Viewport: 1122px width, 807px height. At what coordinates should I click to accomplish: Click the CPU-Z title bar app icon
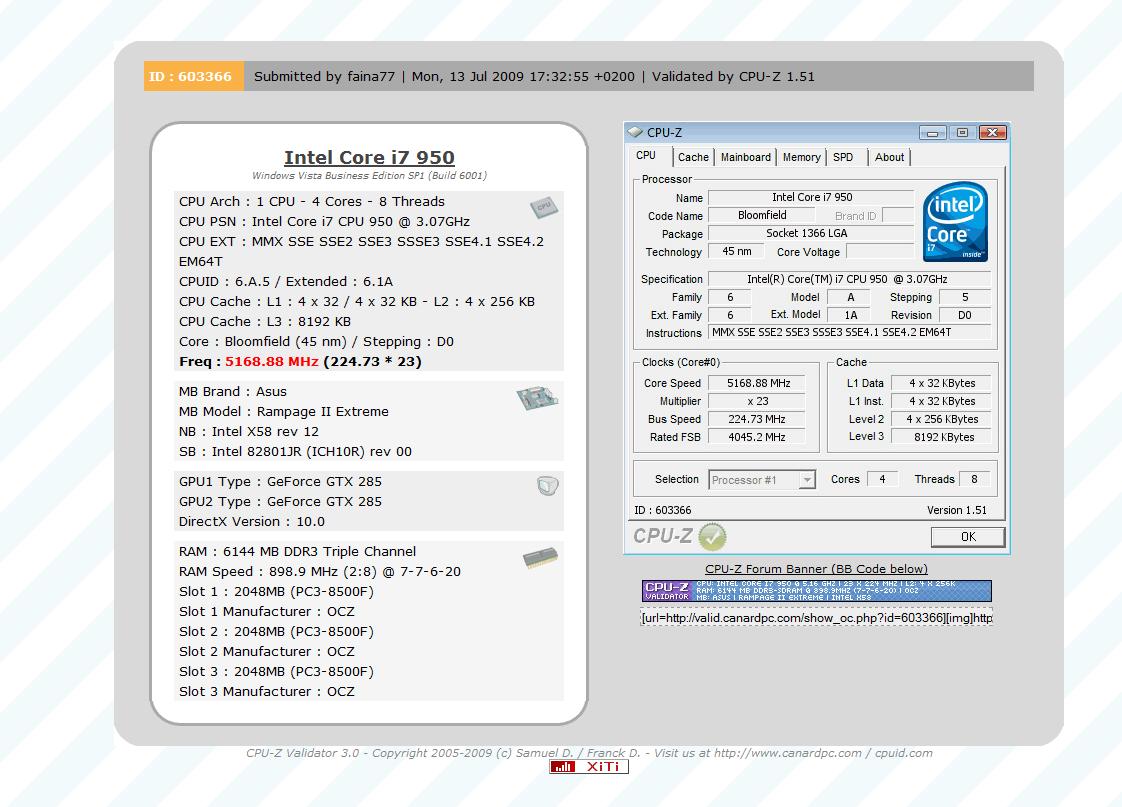[x=635, y=132]
